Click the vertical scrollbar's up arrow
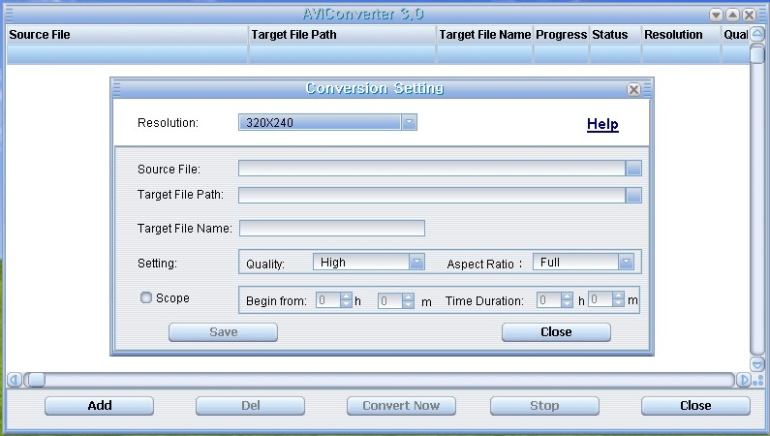770x436 pixels. pyautogui.click(x=757, y=34)
